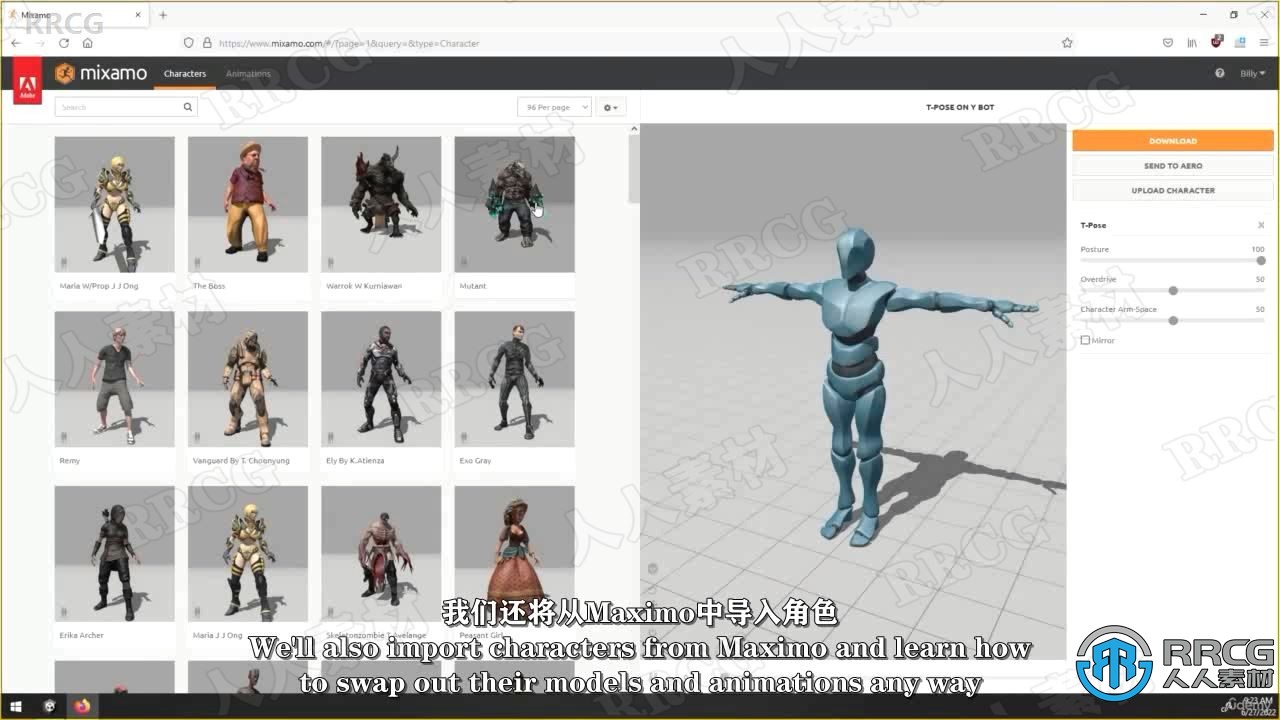1280x720 pixels.
Task: Select the Erika Archer character thumbnail
Action: (x=114, y=554)
